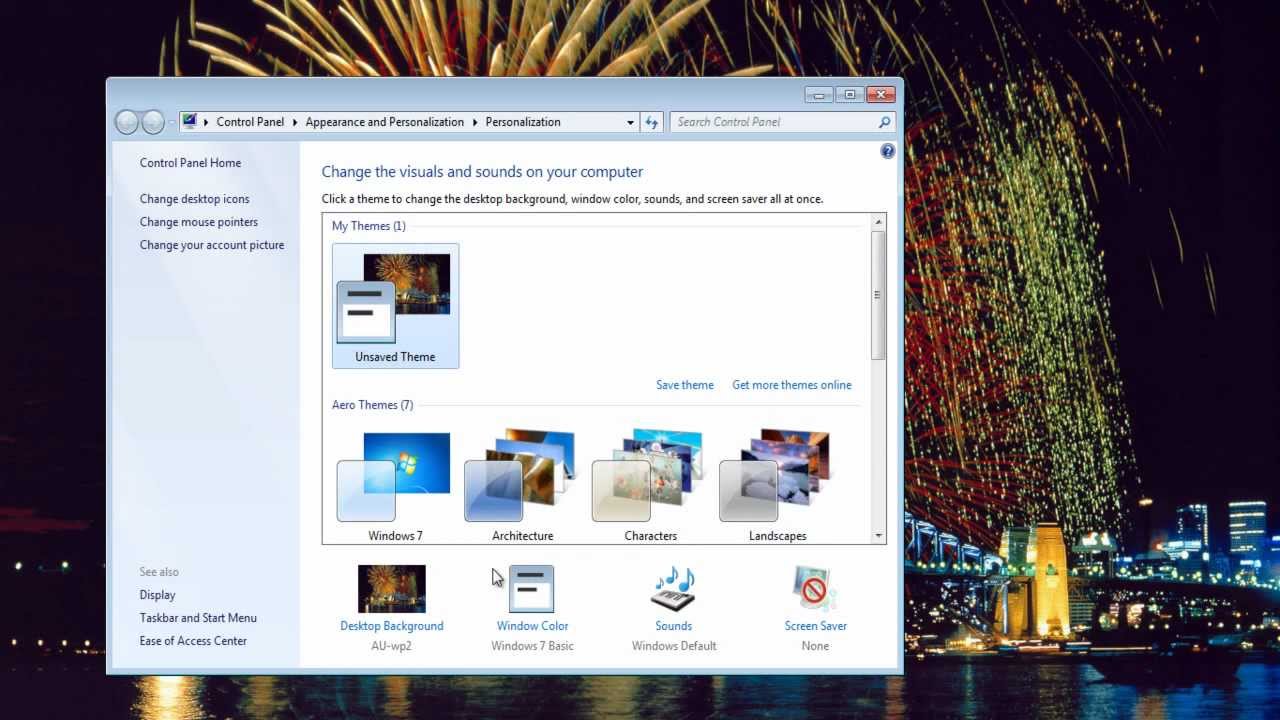Open the address bar history dropdown
Image resolution: width=1280 pixels, height=720 pixels.
coord(630,122)
